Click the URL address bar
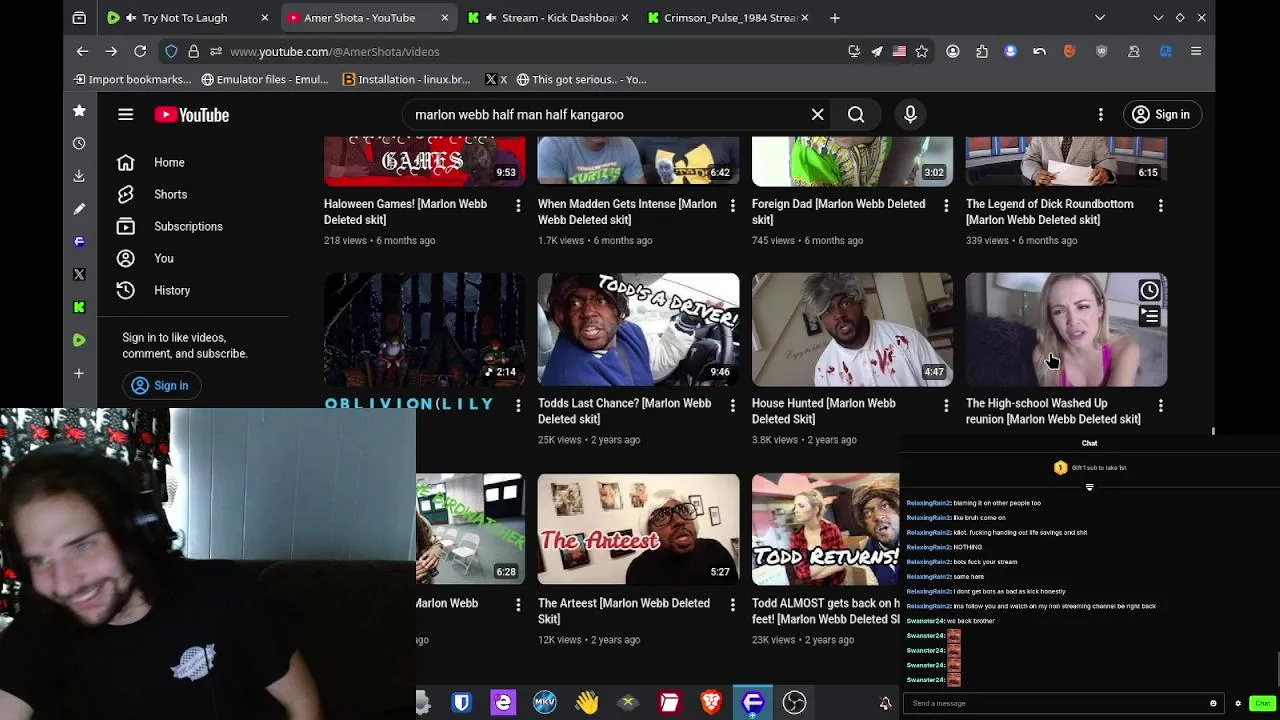 pyautogui.click(x=520, y=51)
